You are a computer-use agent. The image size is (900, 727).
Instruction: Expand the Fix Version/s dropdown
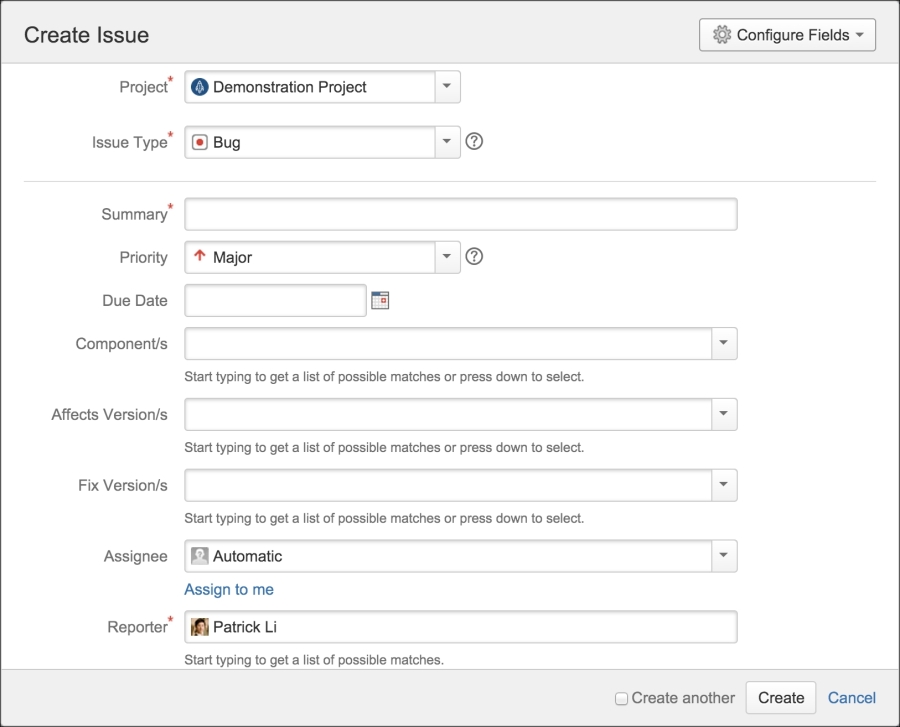[723, 485]
